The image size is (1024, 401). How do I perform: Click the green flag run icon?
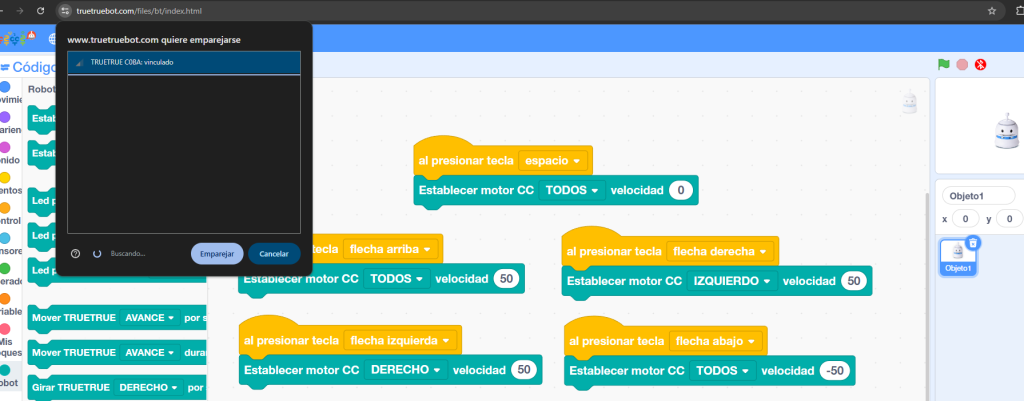tap(943, 65)
